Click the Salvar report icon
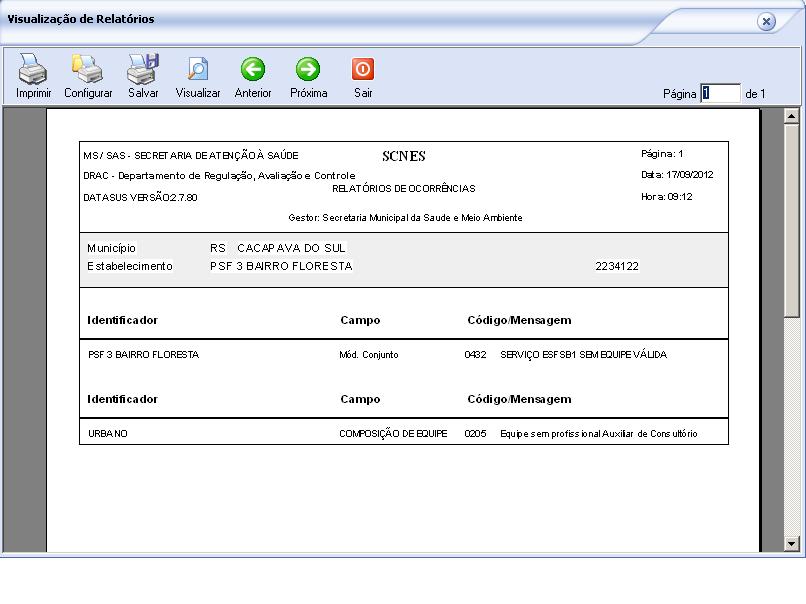 (143, 69)
